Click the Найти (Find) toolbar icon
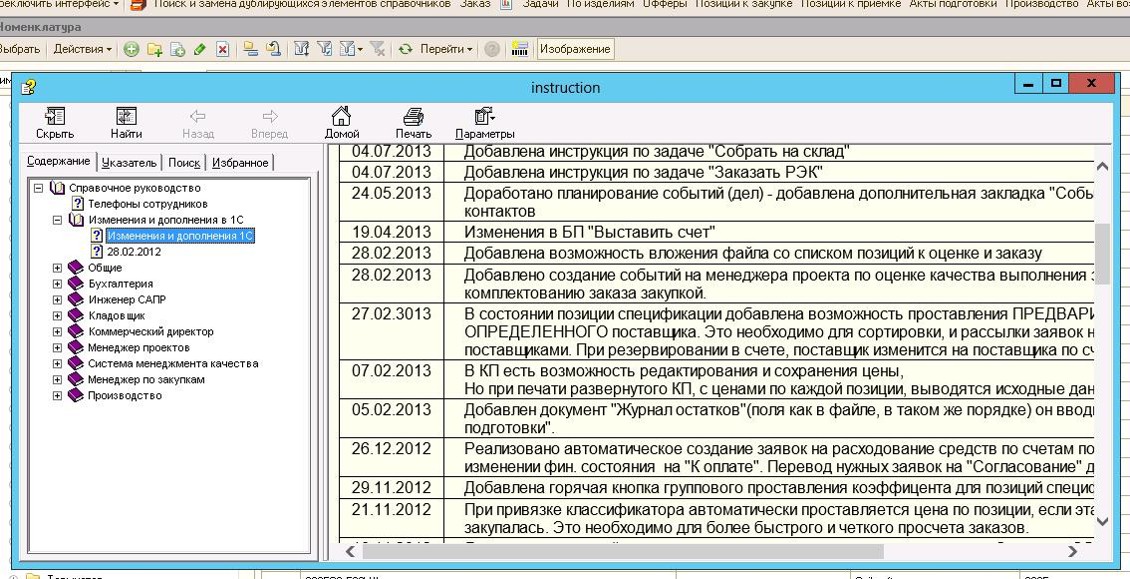1130x579 pixels. [126, 116]
